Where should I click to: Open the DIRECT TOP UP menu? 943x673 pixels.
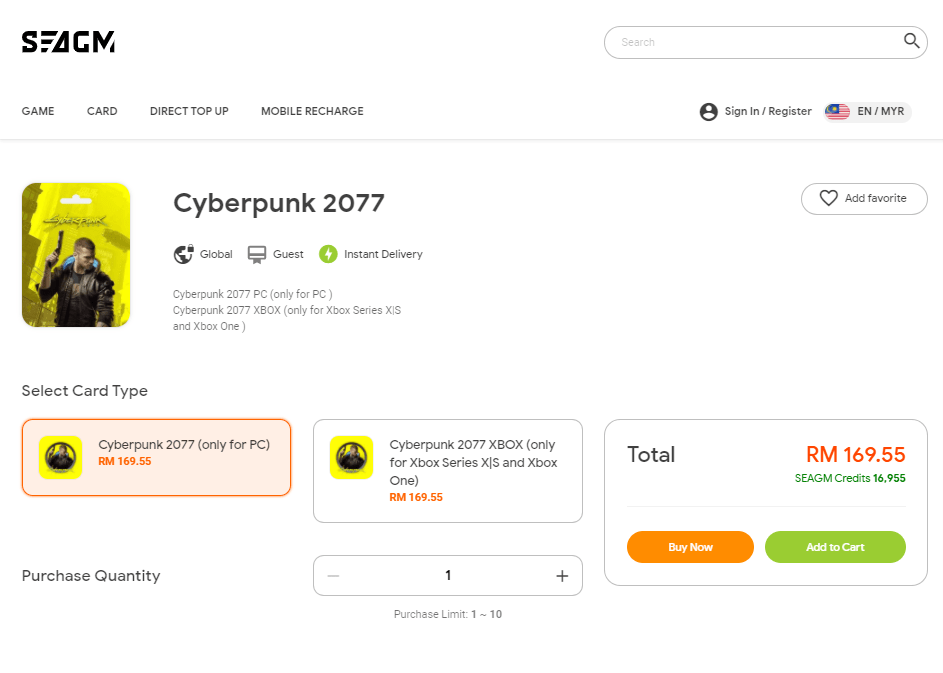(x=189, y=111)
